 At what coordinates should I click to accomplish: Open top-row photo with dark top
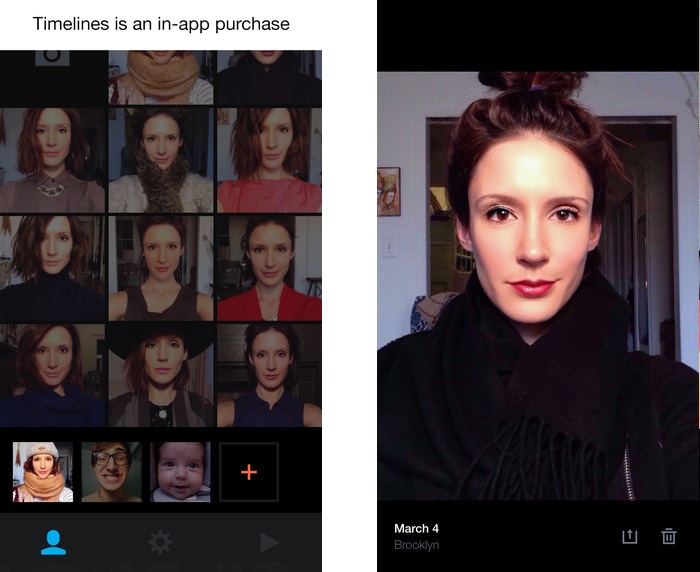269,77
